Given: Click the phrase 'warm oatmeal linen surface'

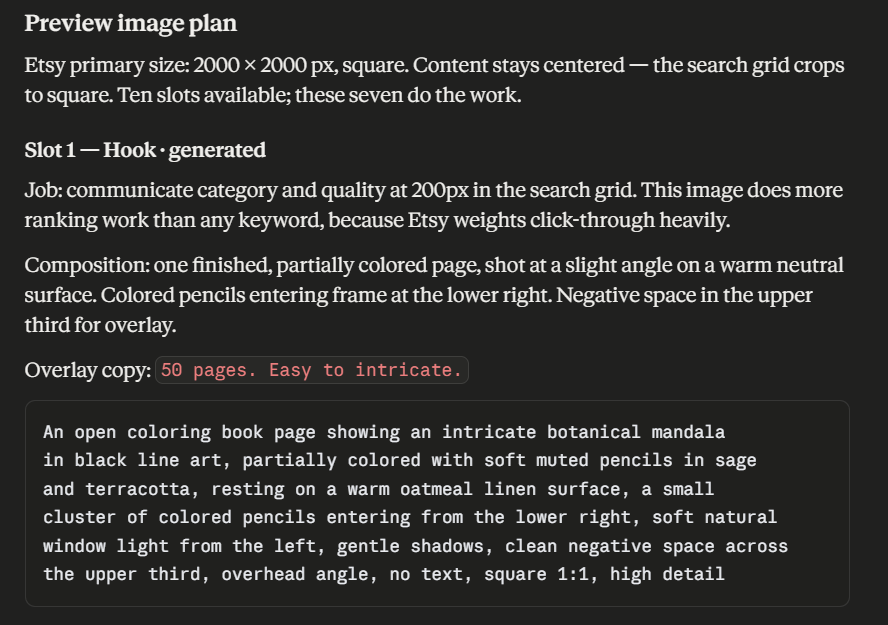Looking at the screenshot, I should (x=483, y=489).
